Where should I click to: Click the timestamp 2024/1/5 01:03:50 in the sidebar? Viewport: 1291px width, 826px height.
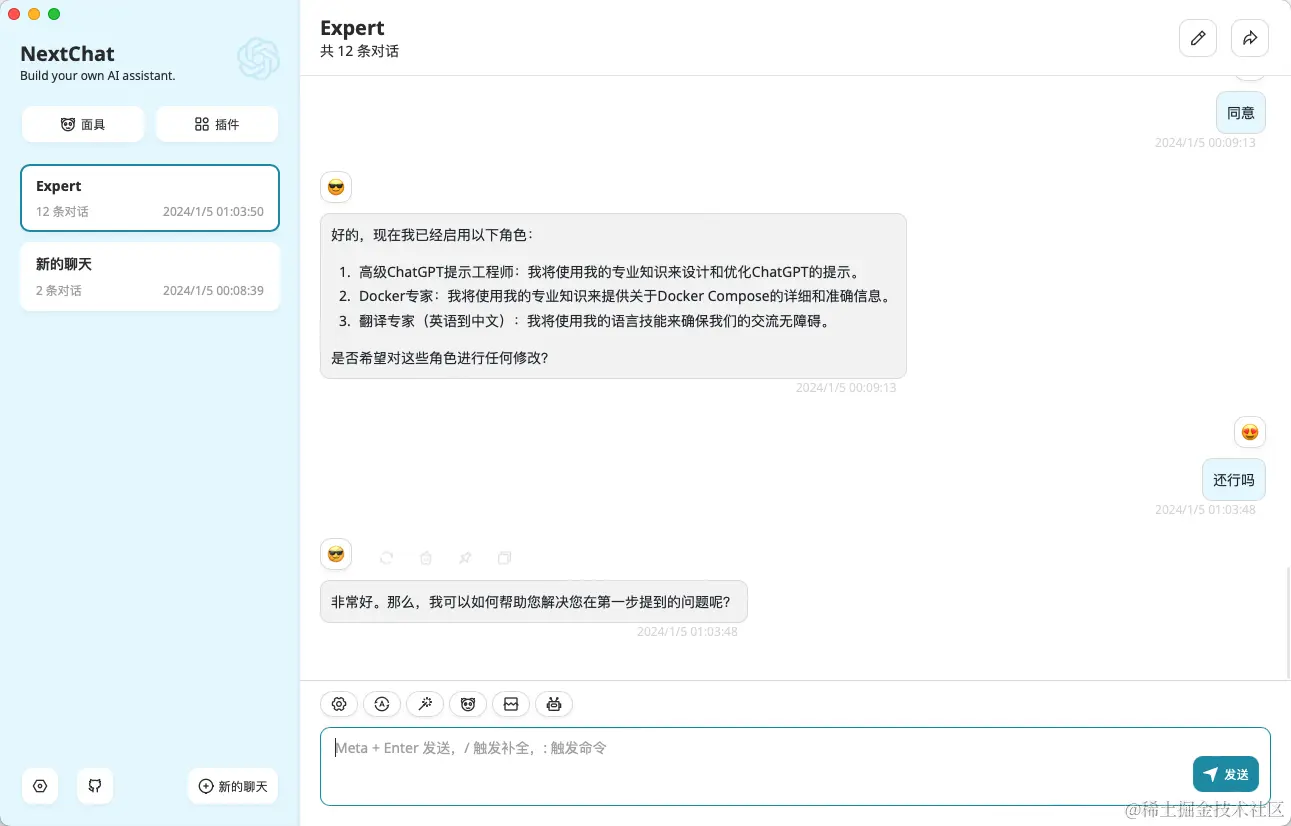pos(213,212)
